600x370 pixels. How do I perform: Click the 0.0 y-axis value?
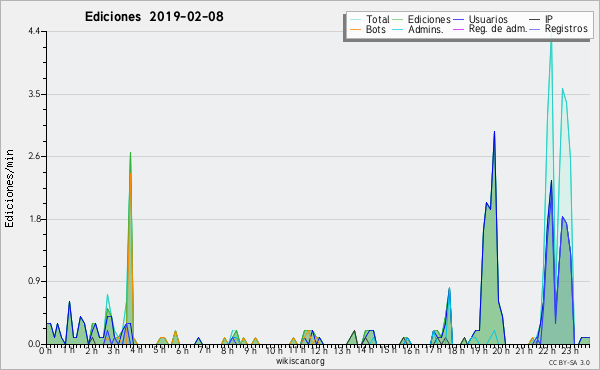click(34, 344)
